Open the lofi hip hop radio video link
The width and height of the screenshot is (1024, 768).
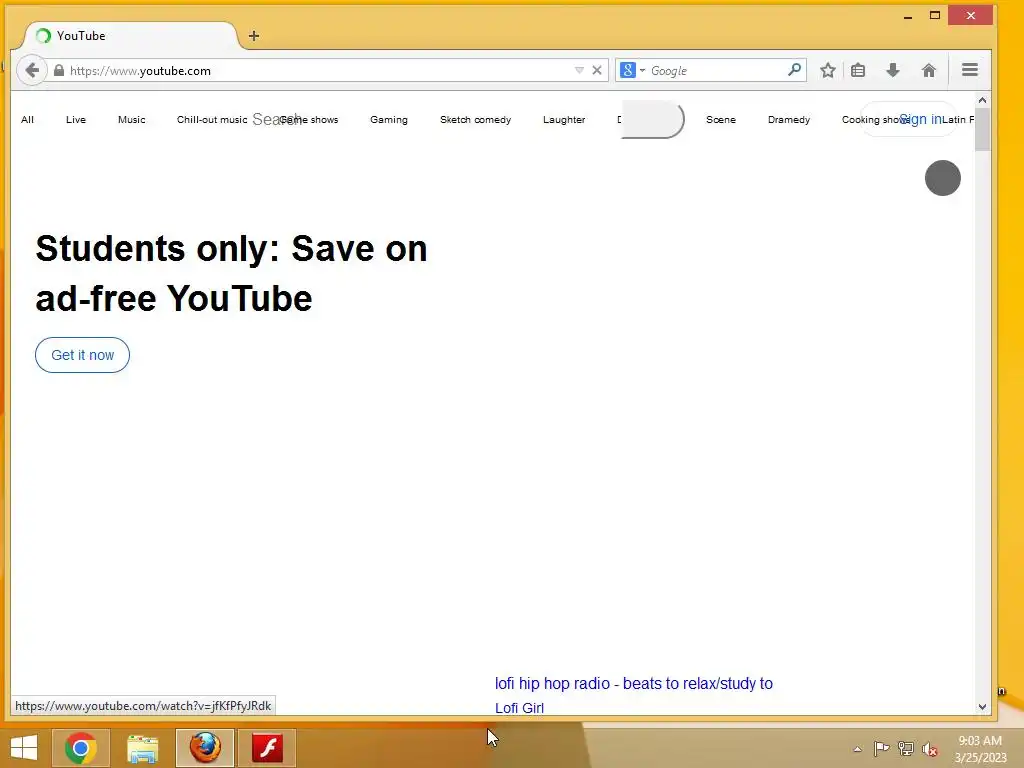pyautogui.click(x=633, y=684)
